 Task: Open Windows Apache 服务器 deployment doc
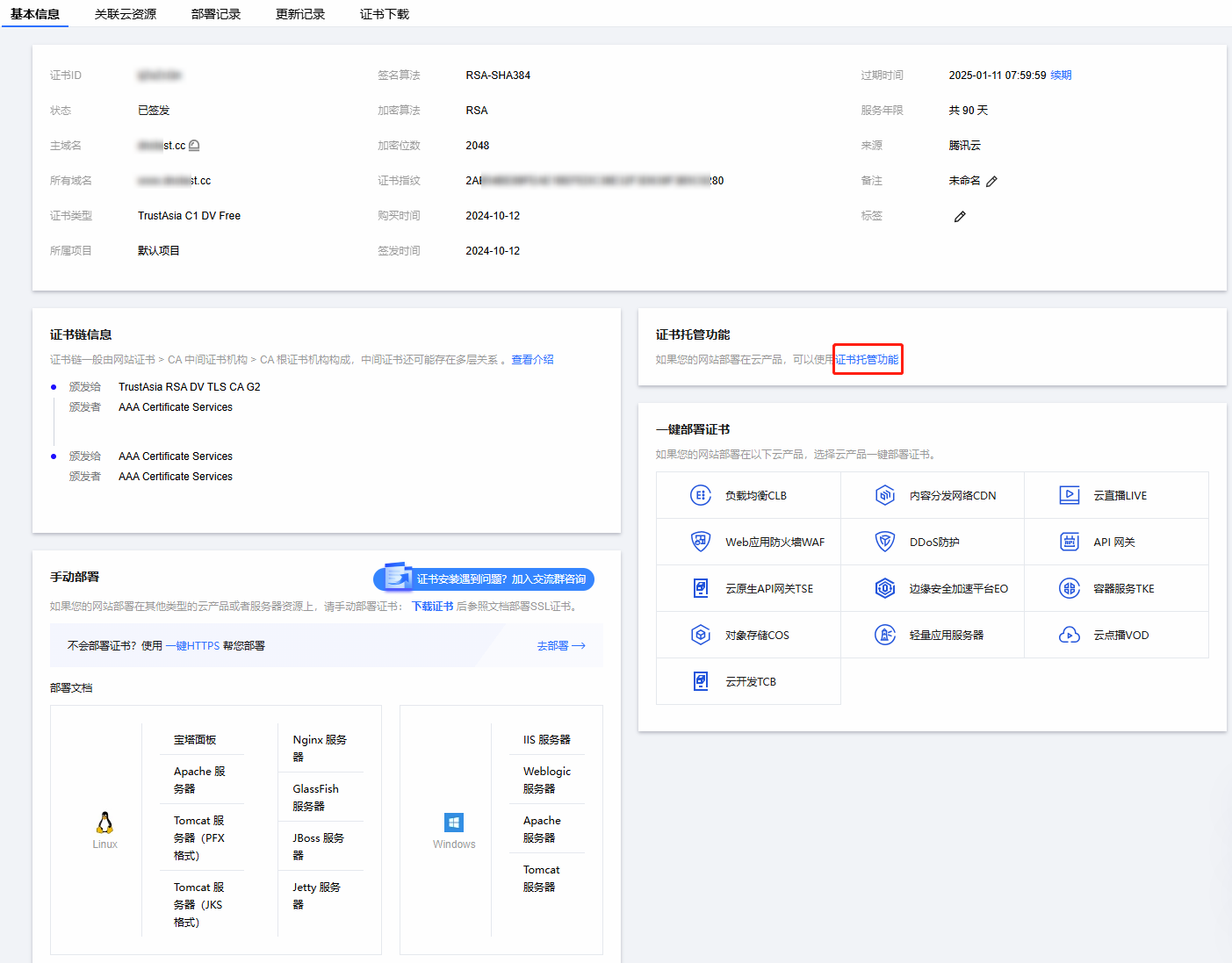(x=542, y=829)
